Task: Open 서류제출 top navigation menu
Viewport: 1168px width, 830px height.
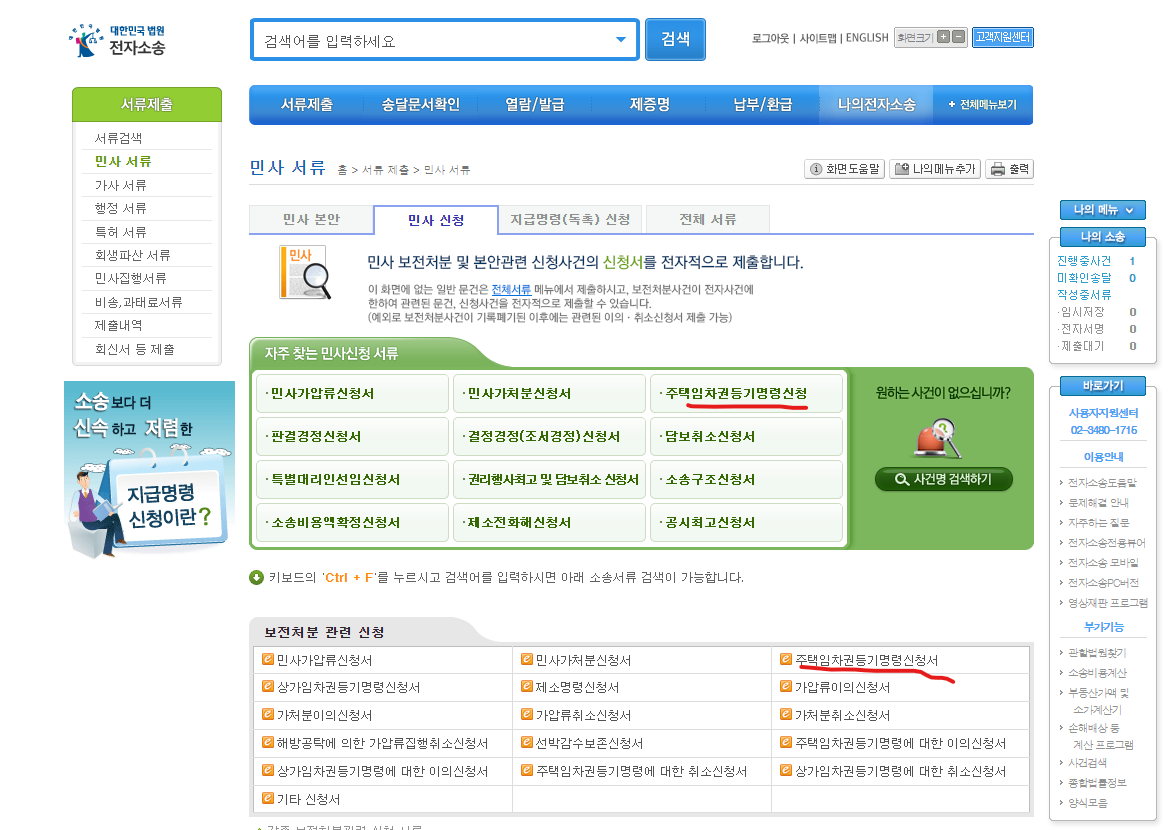Action: [307, 105]
